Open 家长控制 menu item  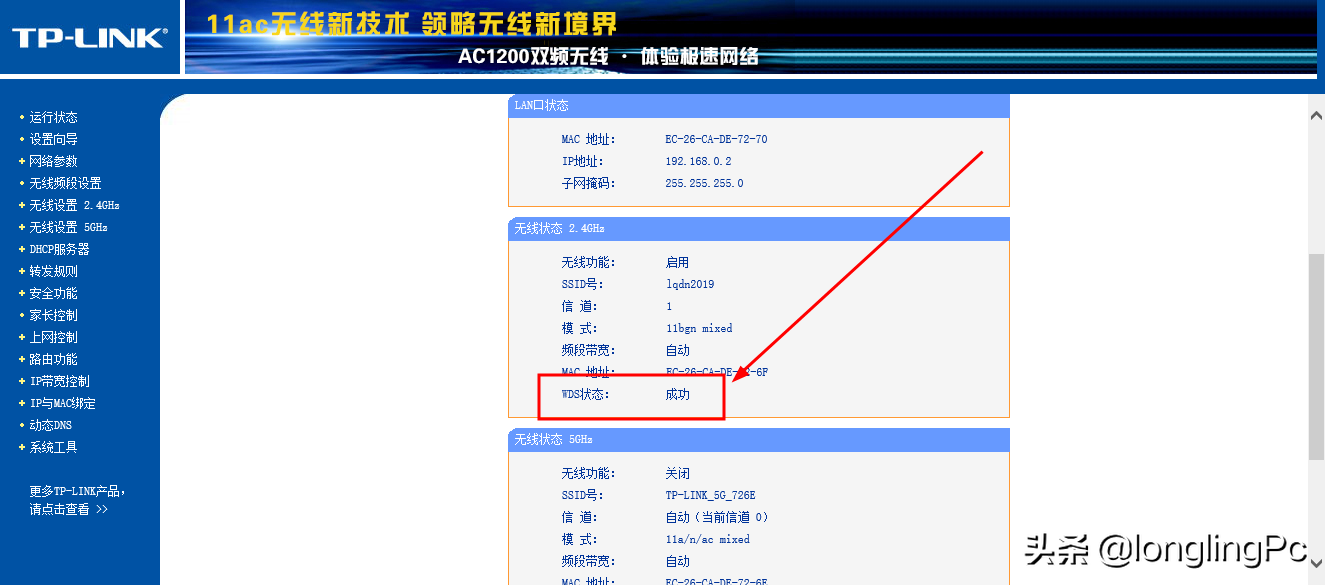coord(53,315)
